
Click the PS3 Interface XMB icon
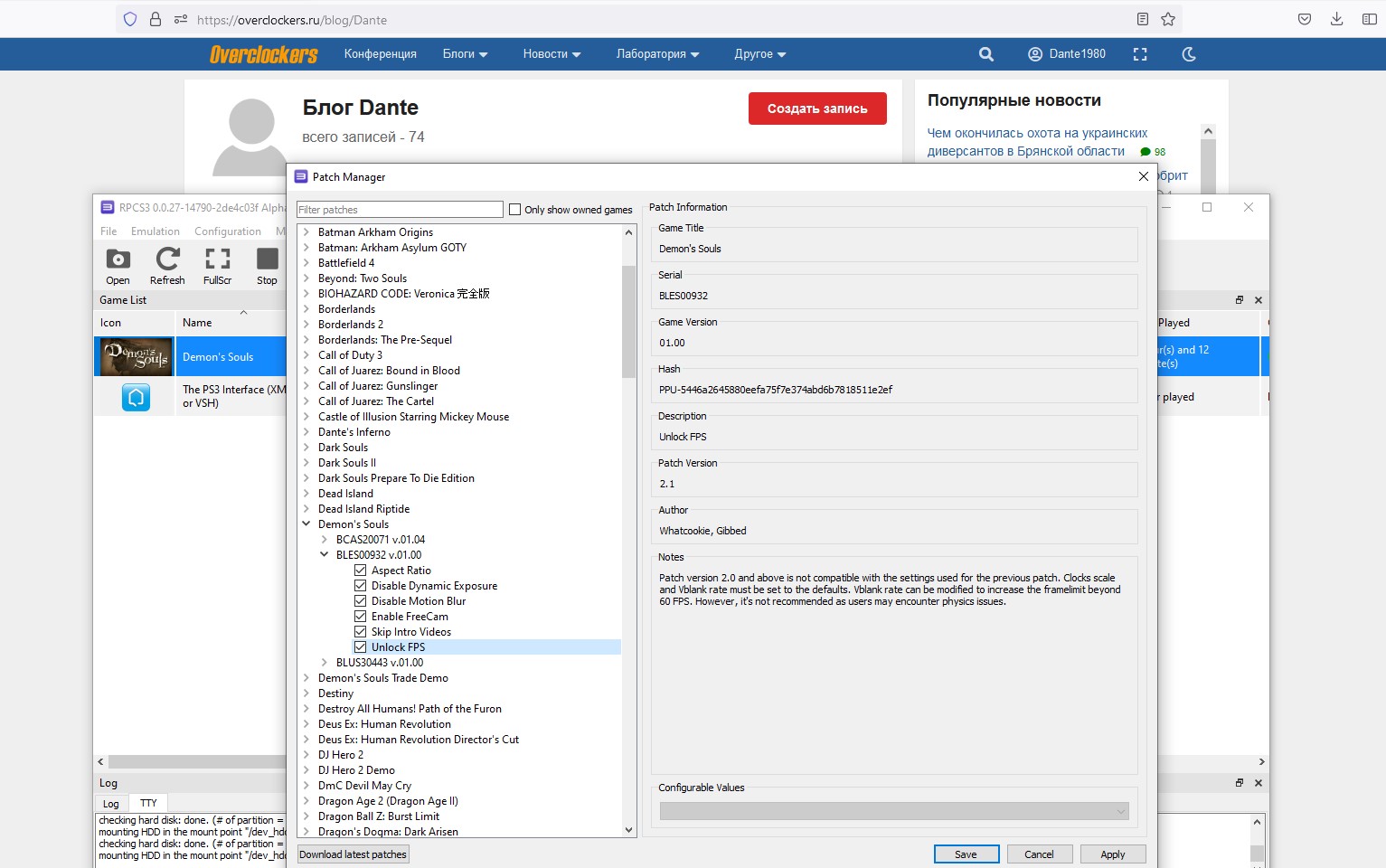[136, 397]
